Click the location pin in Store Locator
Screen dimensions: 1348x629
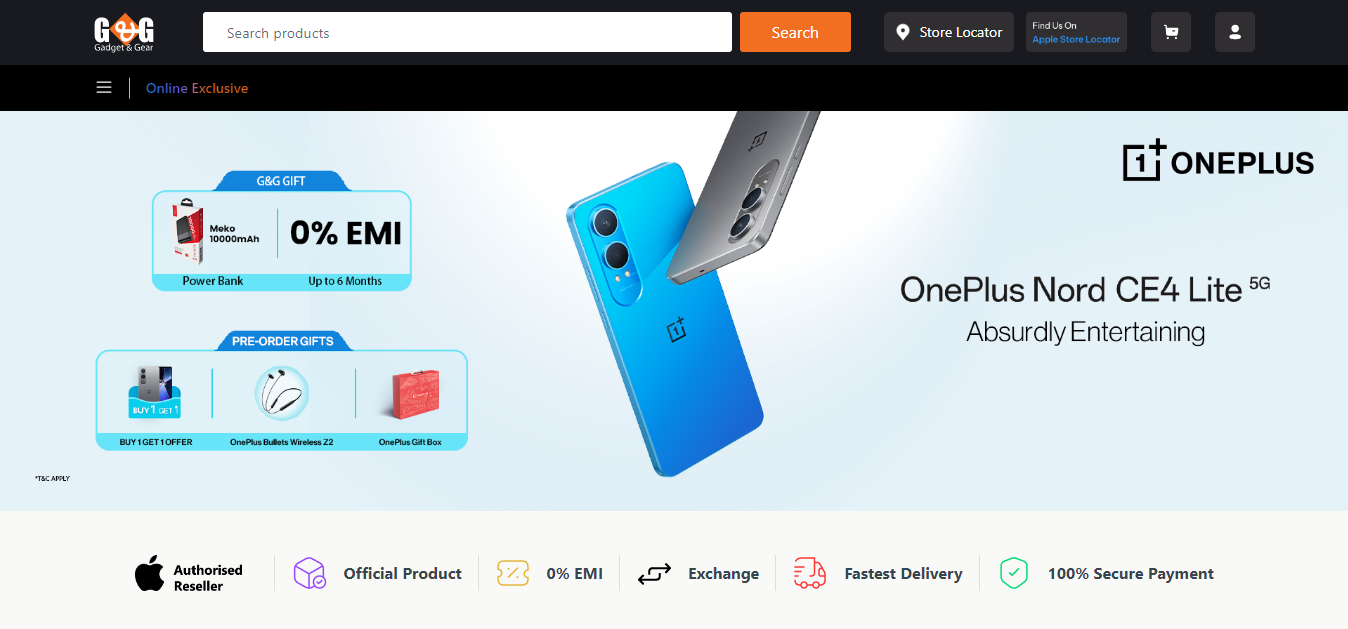[x=903, y=32]
